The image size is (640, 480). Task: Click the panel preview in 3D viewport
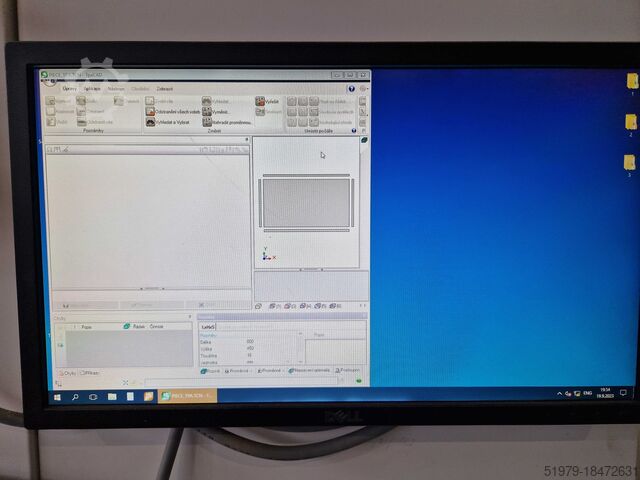[x=305, y=202]
